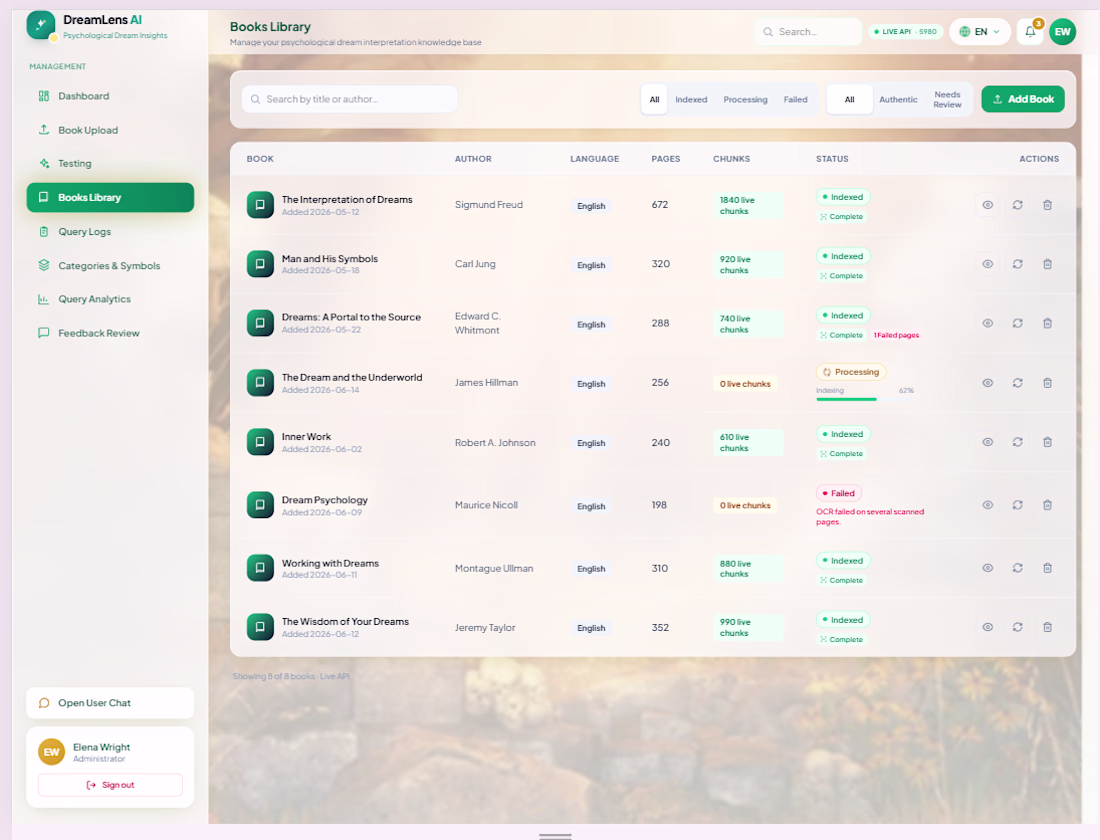Preview The Dream and the Underworld book
Screen dimensions: 1100x840
(x=987, y=383)
